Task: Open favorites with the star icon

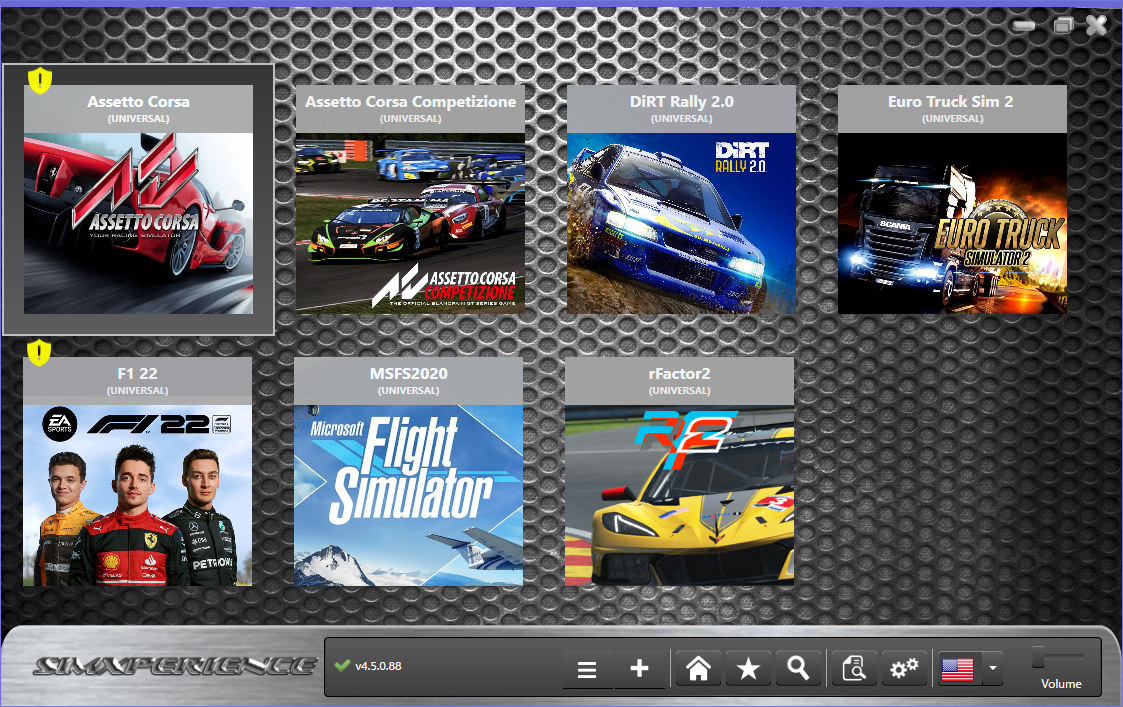Action: click(747, 669)
